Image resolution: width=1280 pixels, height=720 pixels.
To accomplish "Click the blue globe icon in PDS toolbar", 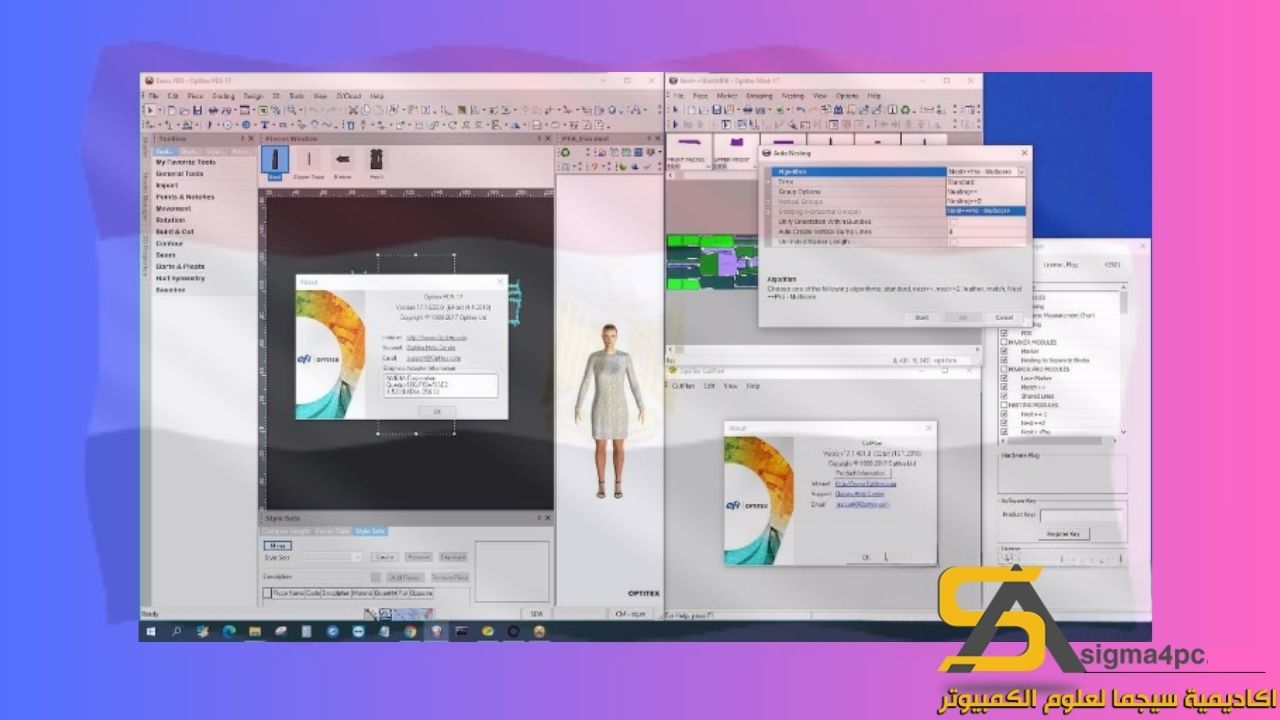I will (x=246, y=125).
